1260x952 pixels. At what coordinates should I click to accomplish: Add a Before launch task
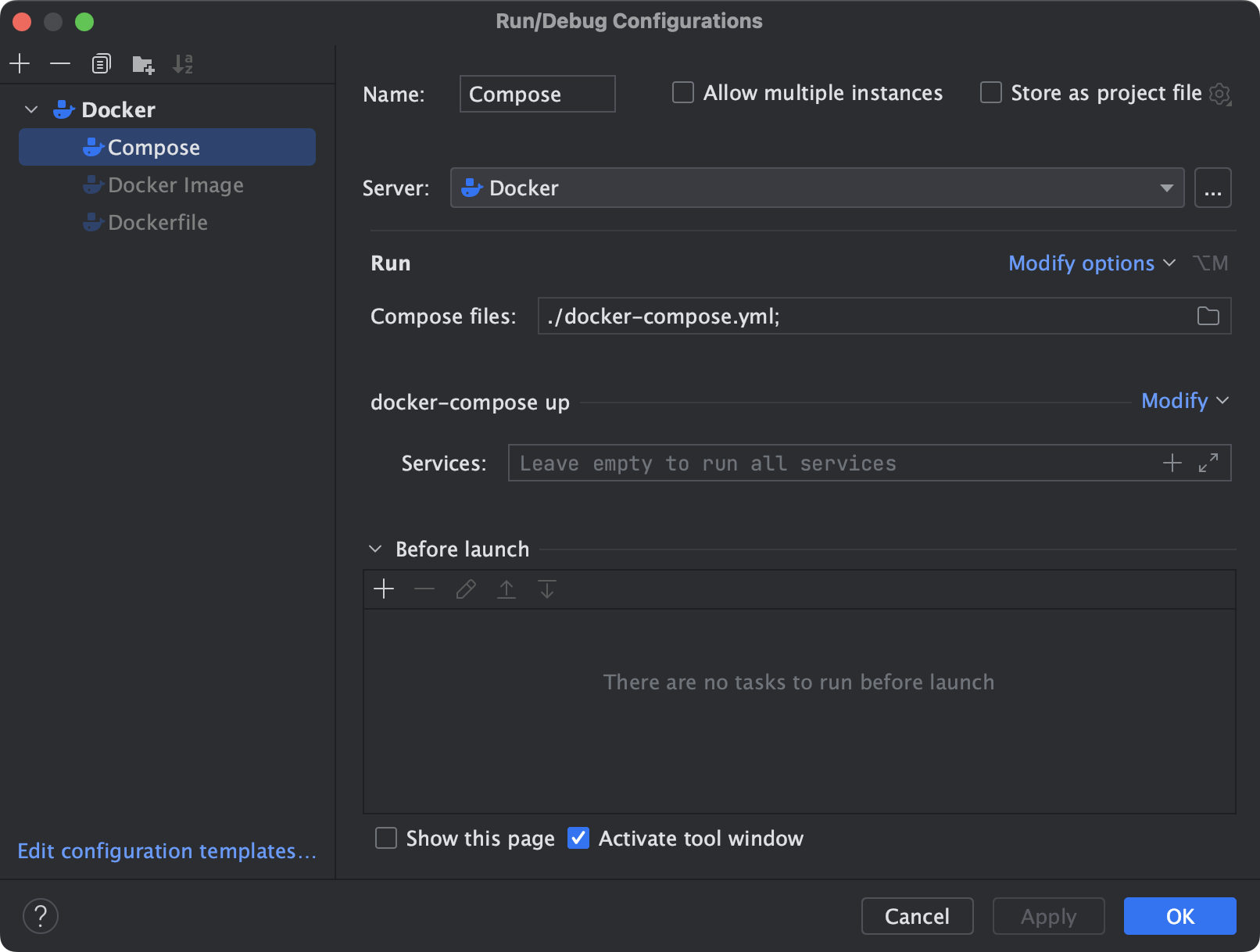tap(384, 589)
